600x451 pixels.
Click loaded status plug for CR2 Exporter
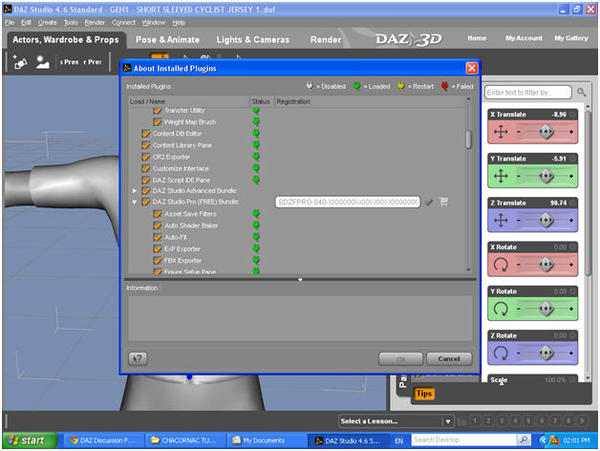click(256, 156)
